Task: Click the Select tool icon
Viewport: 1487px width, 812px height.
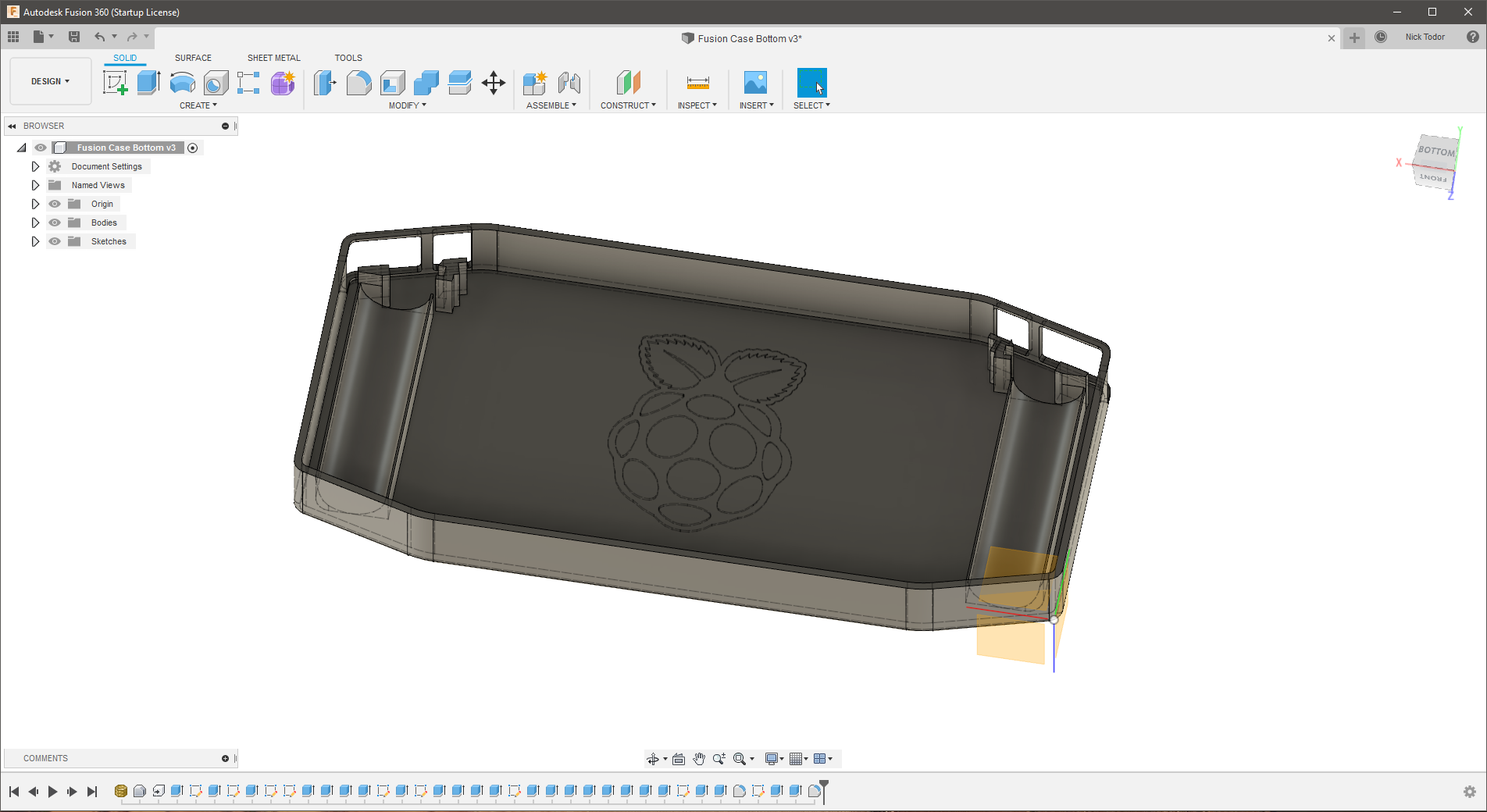Action: [x=811, y=83]
